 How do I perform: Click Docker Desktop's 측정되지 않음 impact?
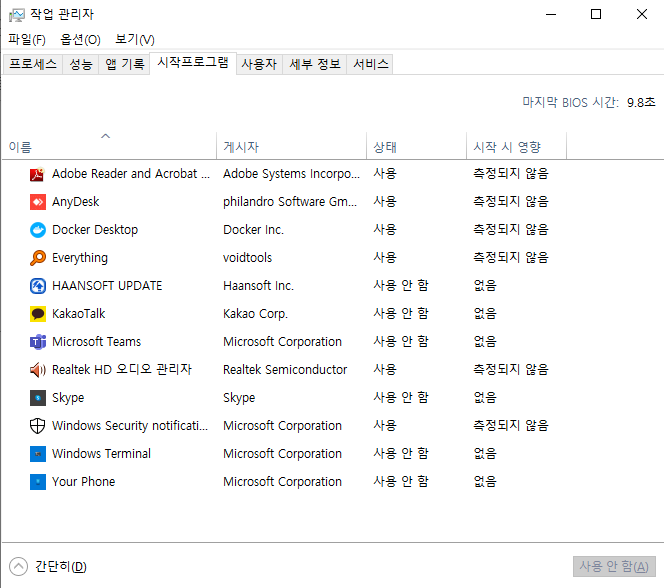point(511,230)
